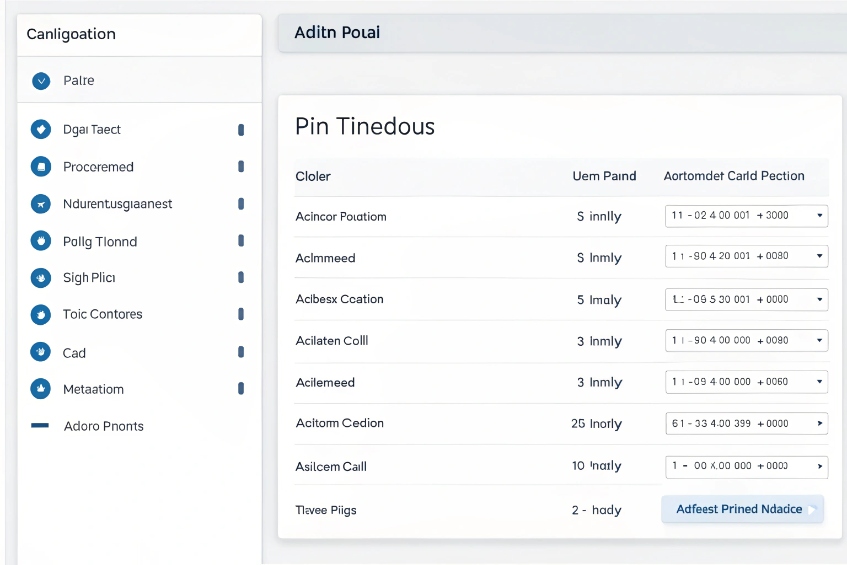847x565 pixels.
Task: Click the Acibesx Ccation row name
Action: 339,299
